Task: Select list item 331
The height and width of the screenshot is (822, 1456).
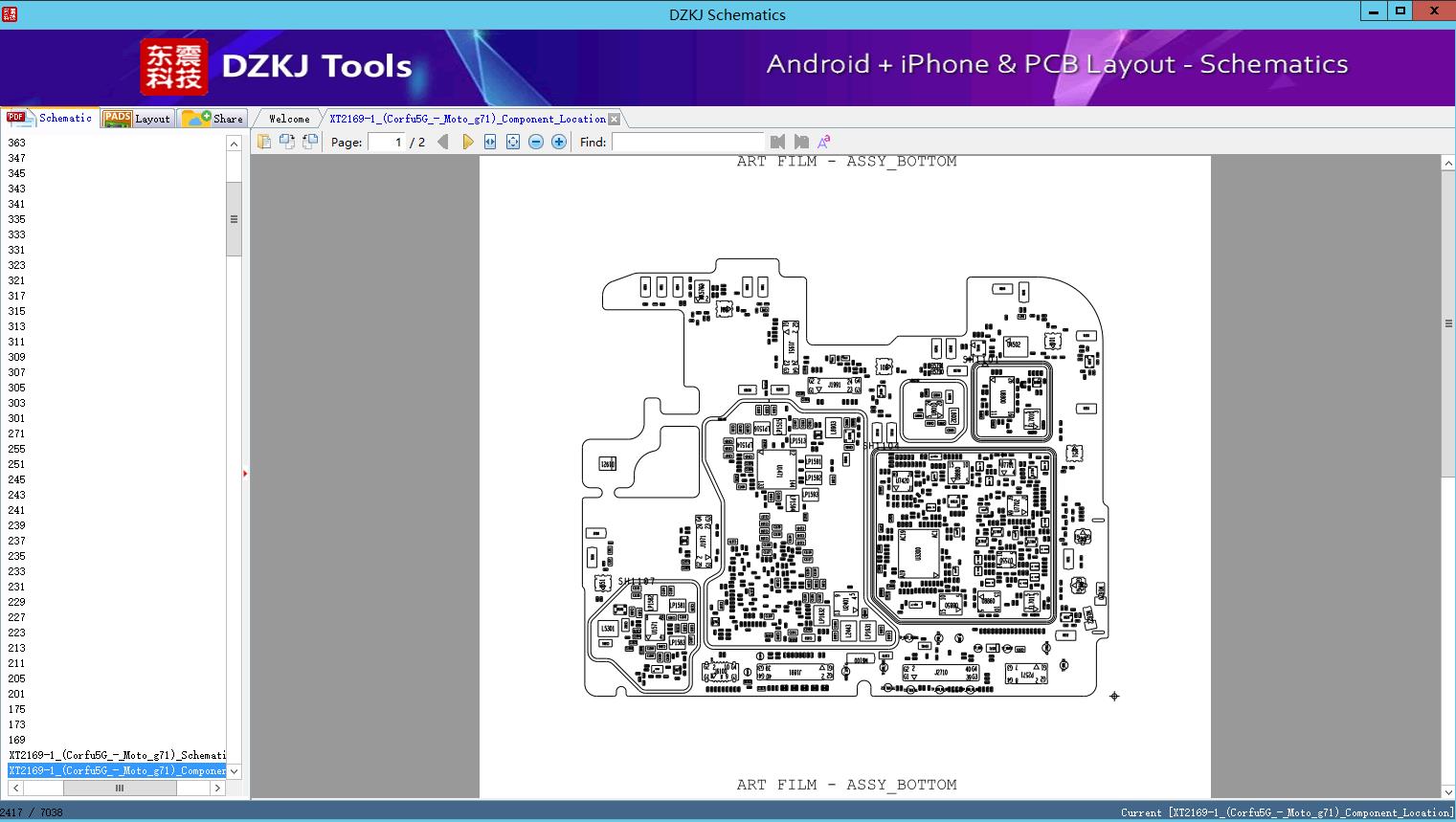Action: 17,250
